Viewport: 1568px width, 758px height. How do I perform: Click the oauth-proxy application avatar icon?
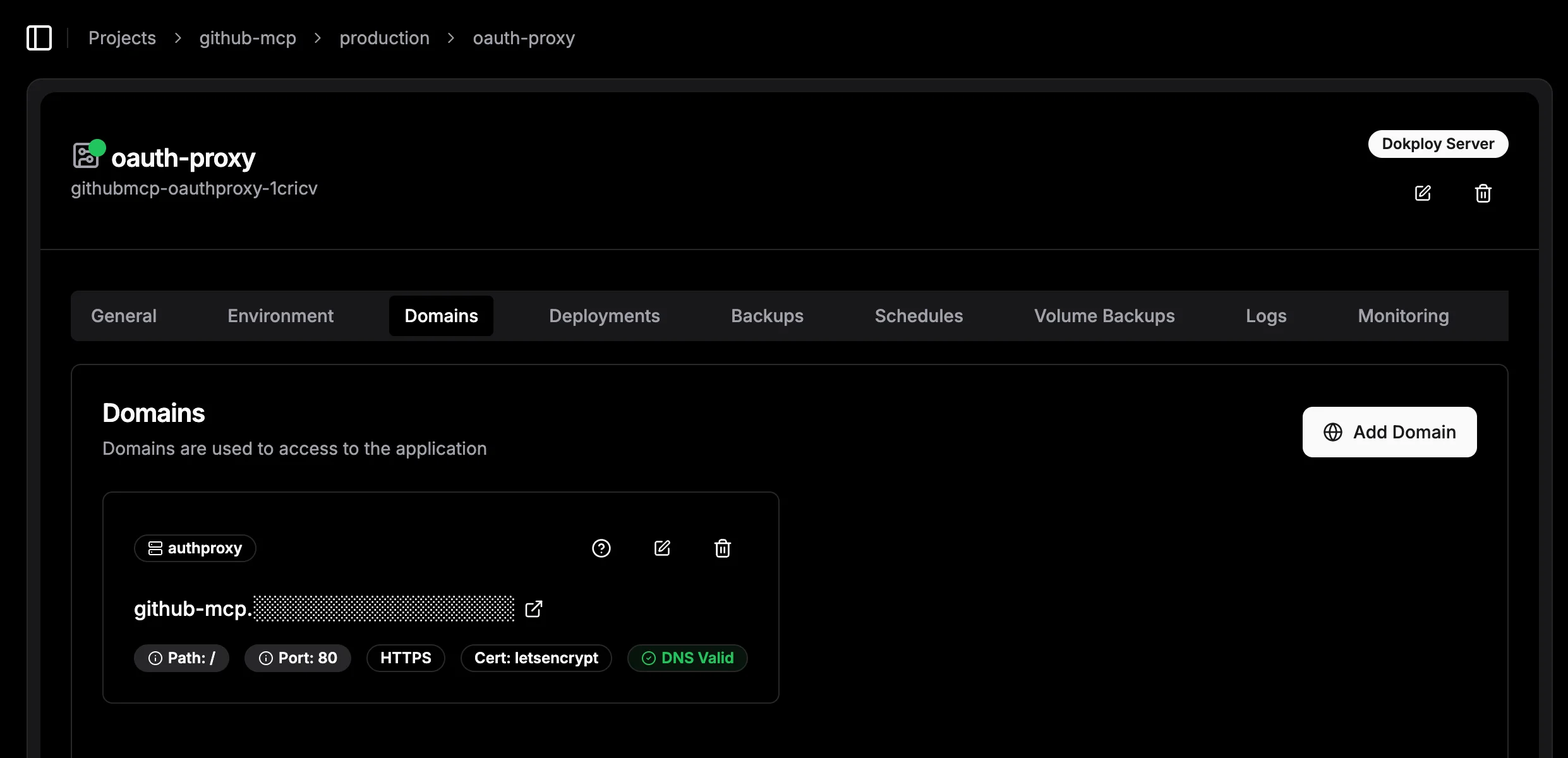point(87,155)
